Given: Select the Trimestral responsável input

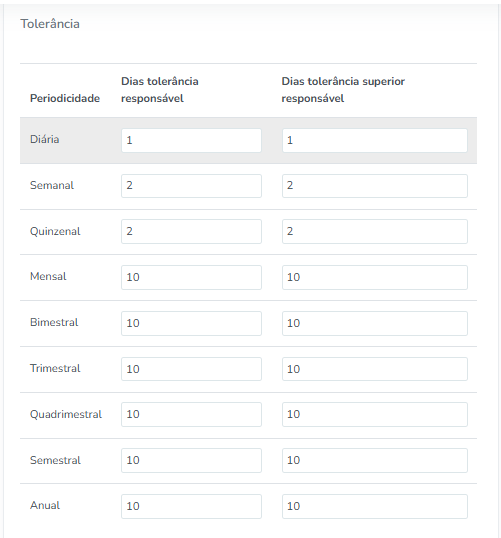Looking at the screenshot, I should point(191,369).
